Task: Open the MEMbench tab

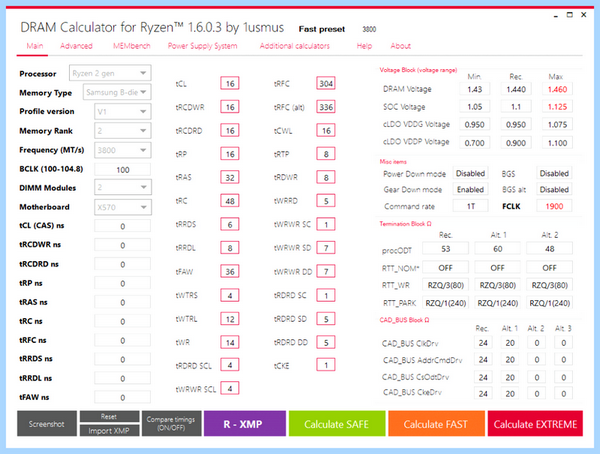Action: [131, 46]
